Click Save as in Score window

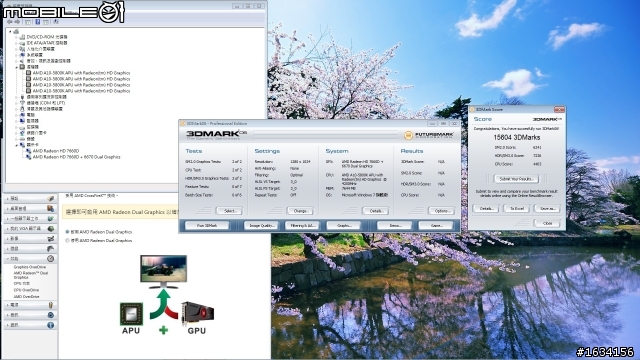click(x=547, y=209)
